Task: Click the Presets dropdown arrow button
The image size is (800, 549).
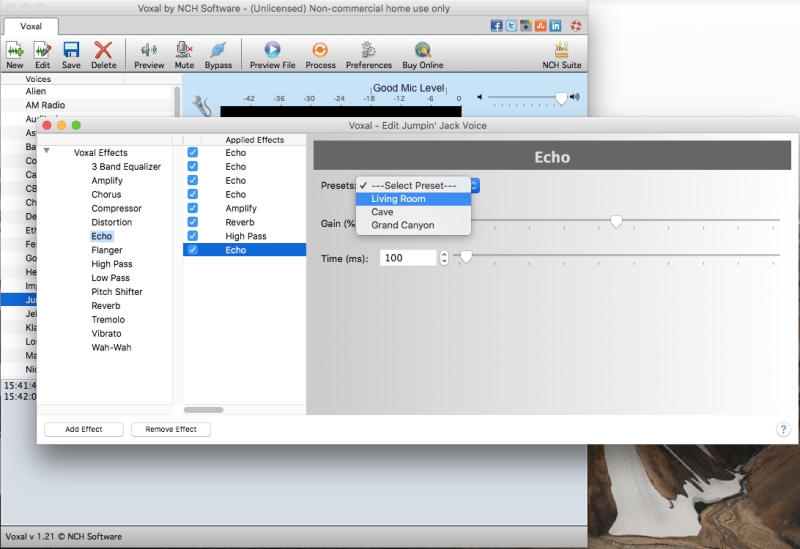Action: pos(474,186)
